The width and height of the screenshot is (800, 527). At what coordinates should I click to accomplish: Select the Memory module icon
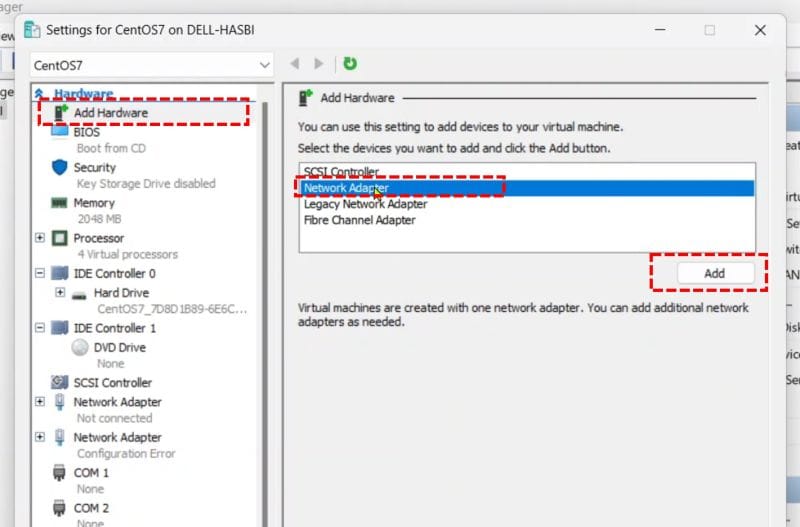(x=59, y=203)
